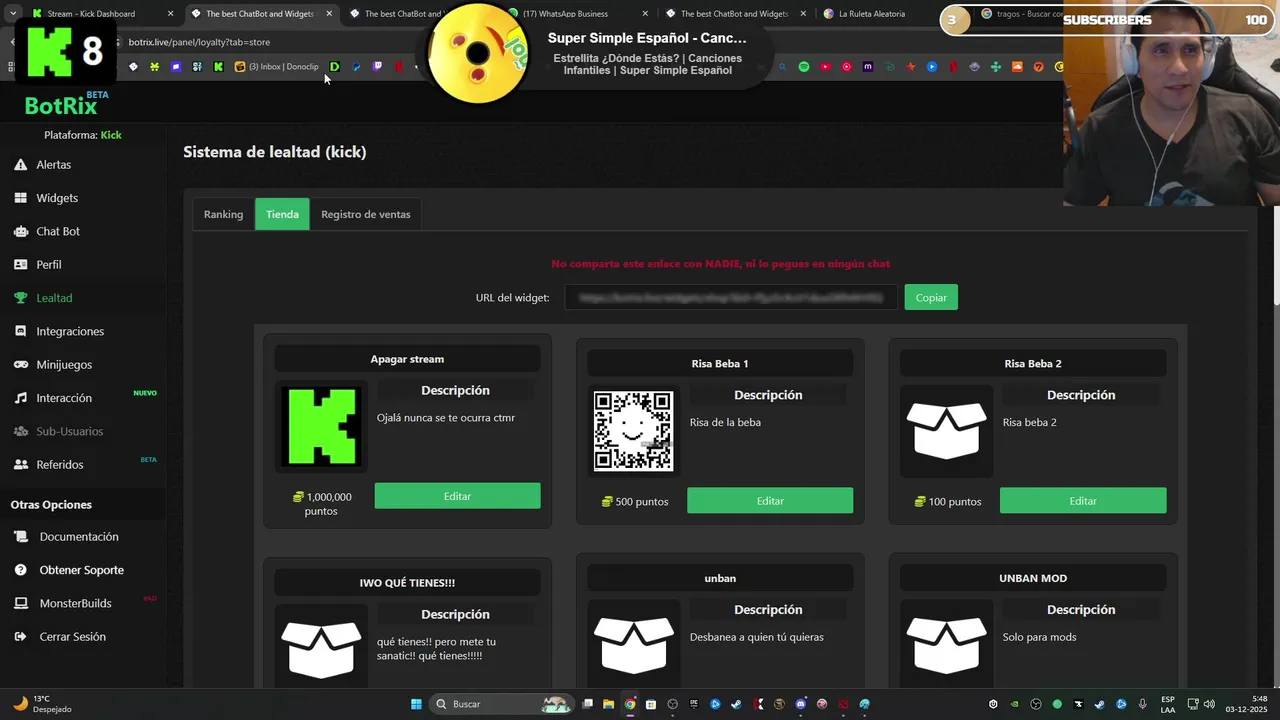Open Chrome from the taskbar
This screenshot has width=1280, height=720.
coord(630,704)
